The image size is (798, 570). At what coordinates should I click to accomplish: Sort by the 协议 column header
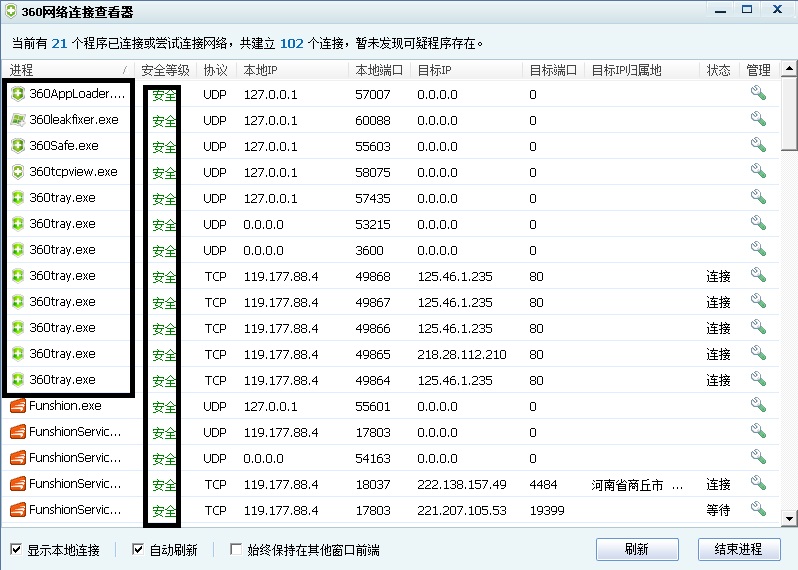[216, 70]
